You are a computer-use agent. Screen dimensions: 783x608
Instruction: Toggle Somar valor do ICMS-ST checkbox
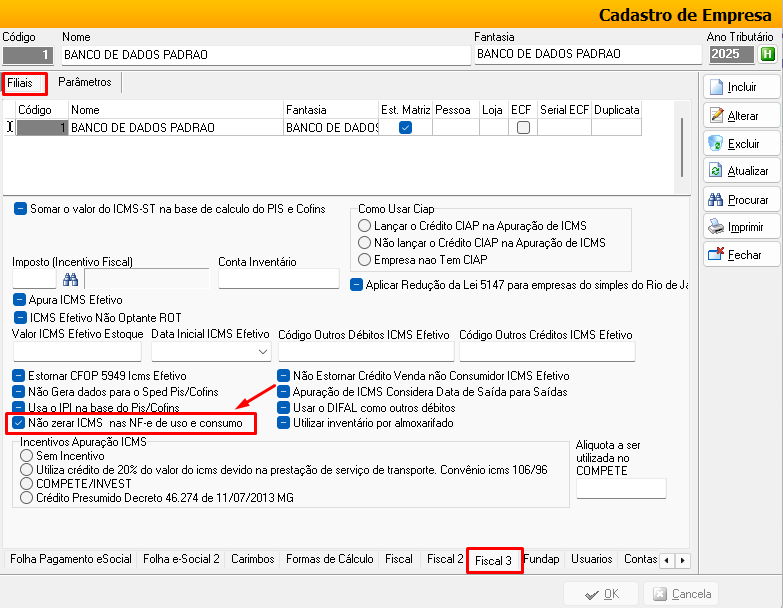coord(20,209)
